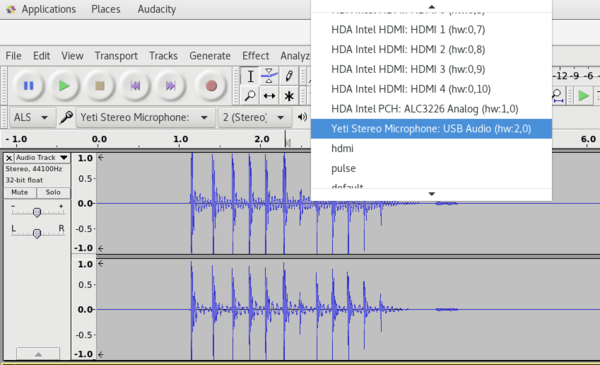600x365 pixels.
Task: Select the I-beam Selection tool
Action: coord(250,76)
